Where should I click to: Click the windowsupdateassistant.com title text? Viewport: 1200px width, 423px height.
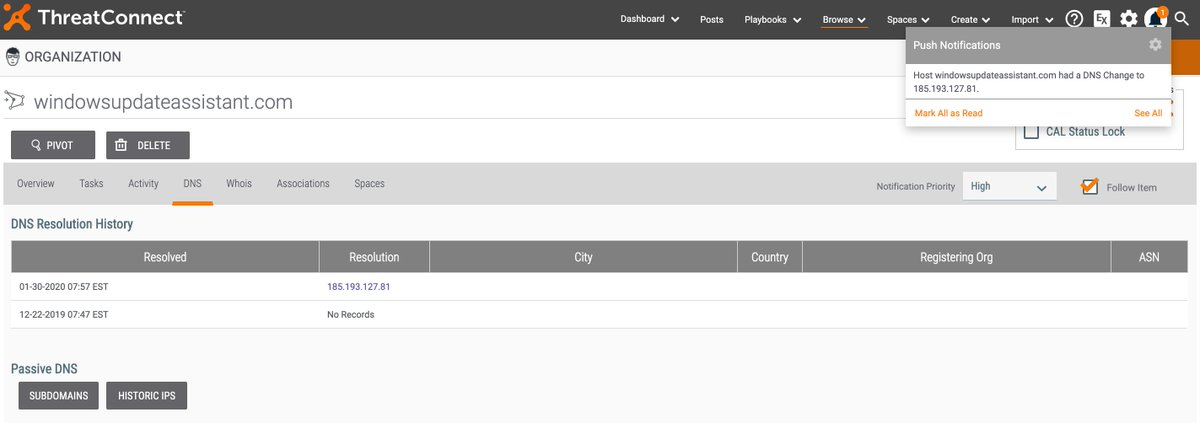(163, 102)
